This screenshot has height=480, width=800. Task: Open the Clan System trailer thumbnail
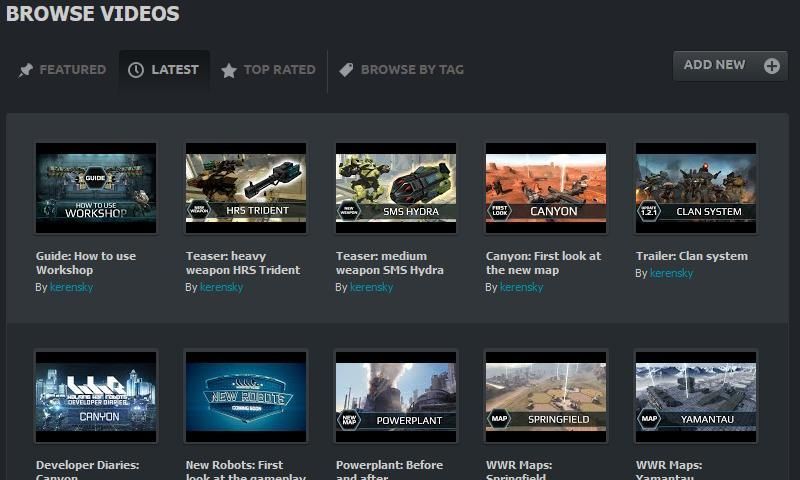pos(696,188)
